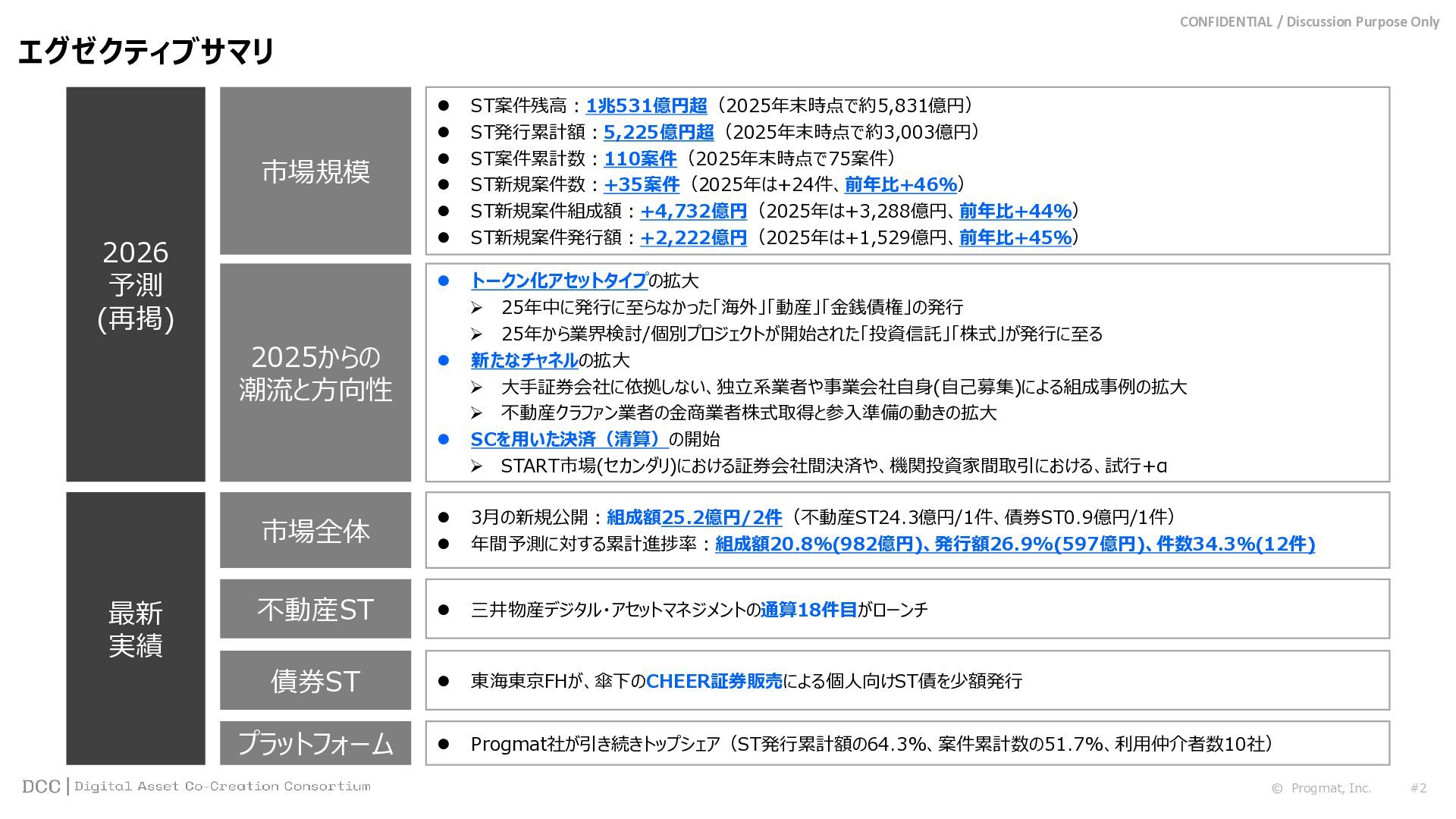Select the プラットフォーム gray box

315,742
